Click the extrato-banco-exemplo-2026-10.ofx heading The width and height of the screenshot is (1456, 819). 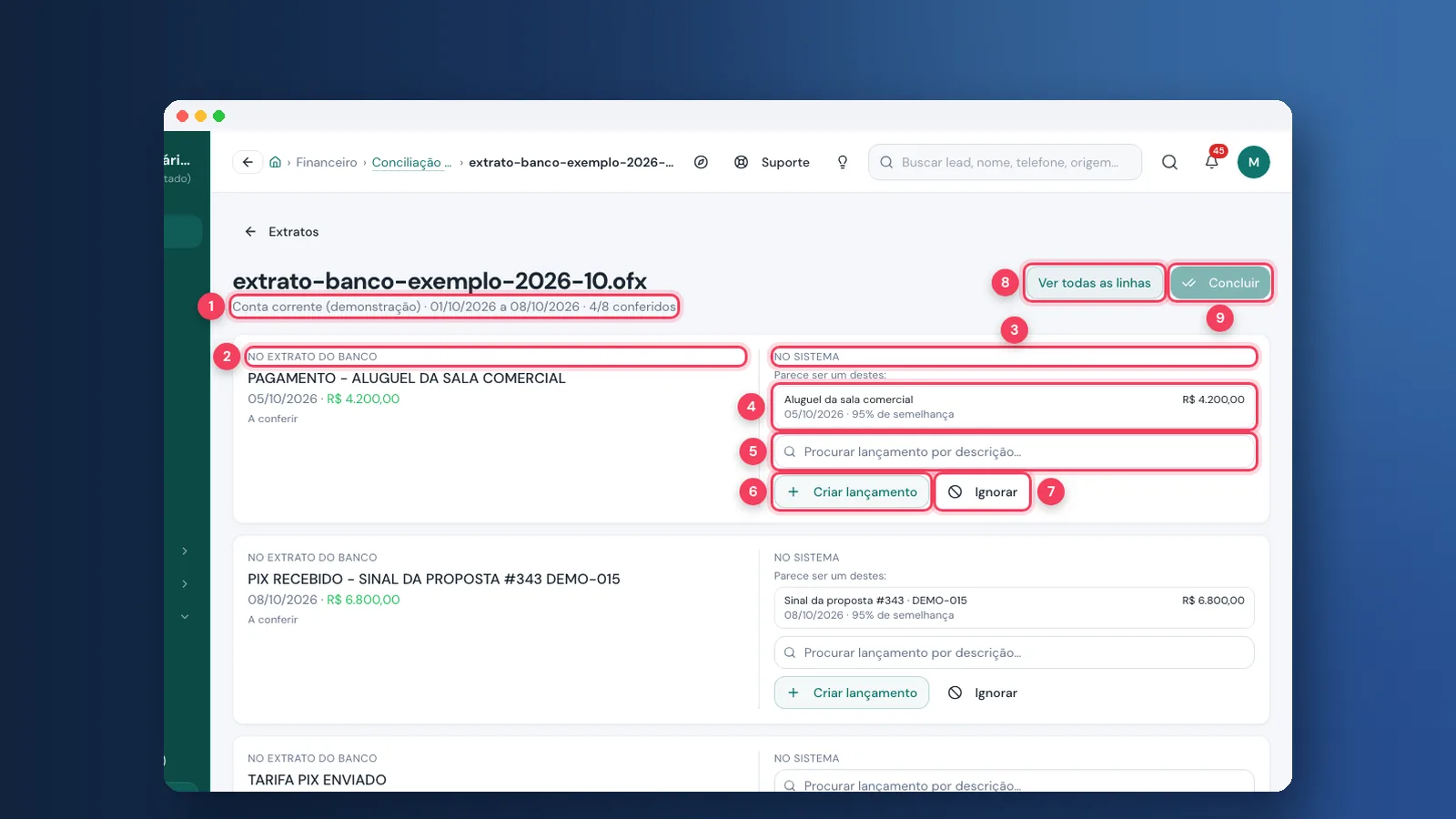440,281
